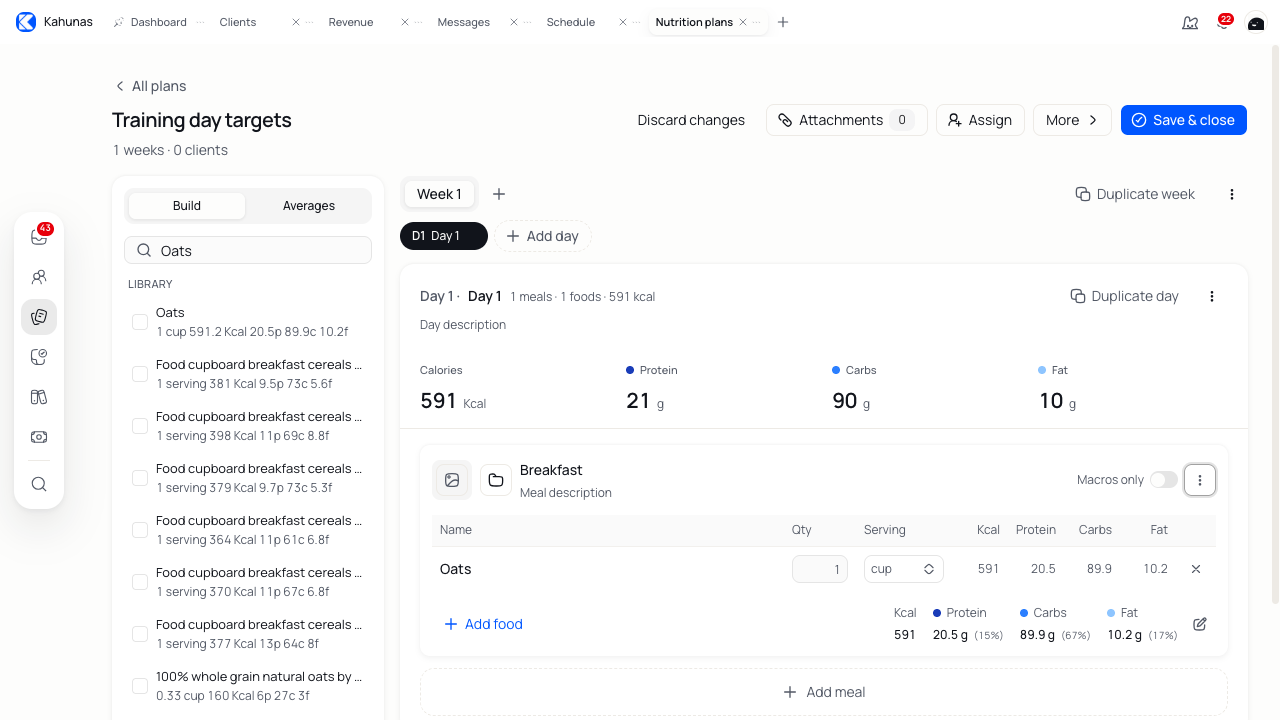The height and width of the screenshot is (720, 1280).
Task: Click the Oats quantity field
Action: (x=820, y=569)
